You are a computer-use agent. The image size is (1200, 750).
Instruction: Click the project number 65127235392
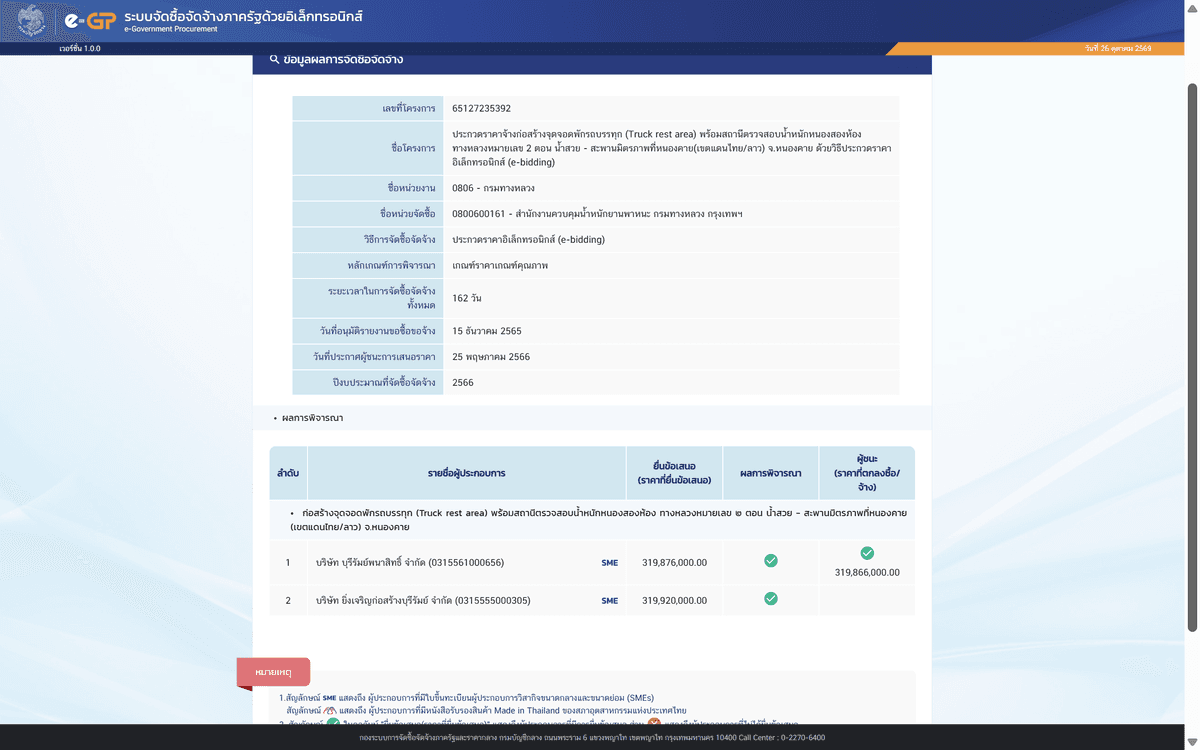(x=481, y=108)
